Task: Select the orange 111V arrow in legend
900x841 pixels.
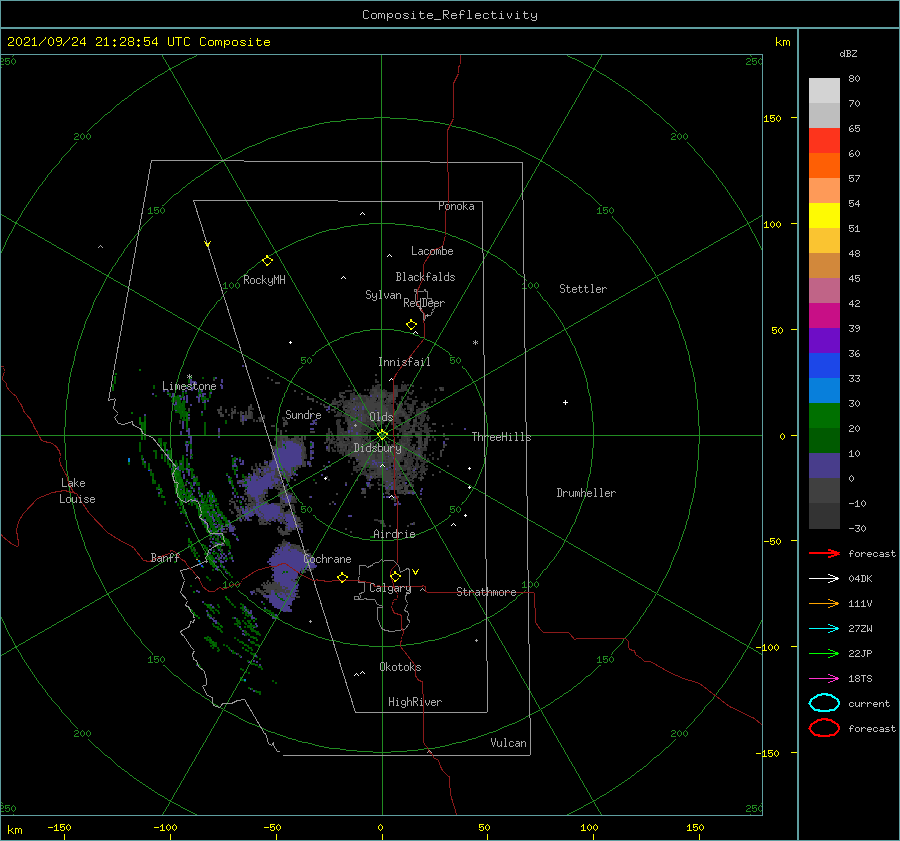Action: [x=824, y=603]
